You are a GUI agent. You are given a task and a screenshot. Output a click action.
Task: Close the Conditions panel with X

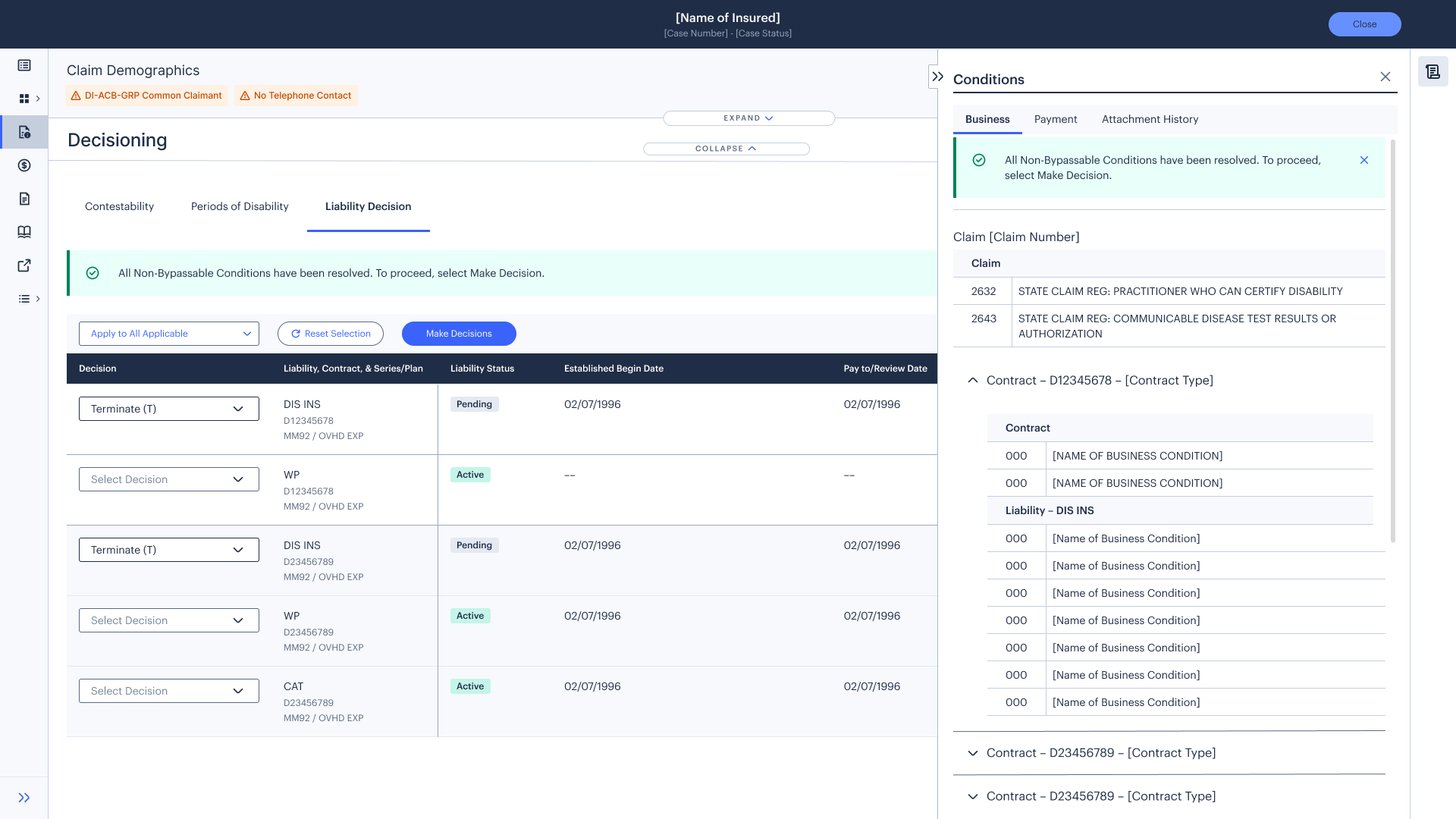(1385, 77)
